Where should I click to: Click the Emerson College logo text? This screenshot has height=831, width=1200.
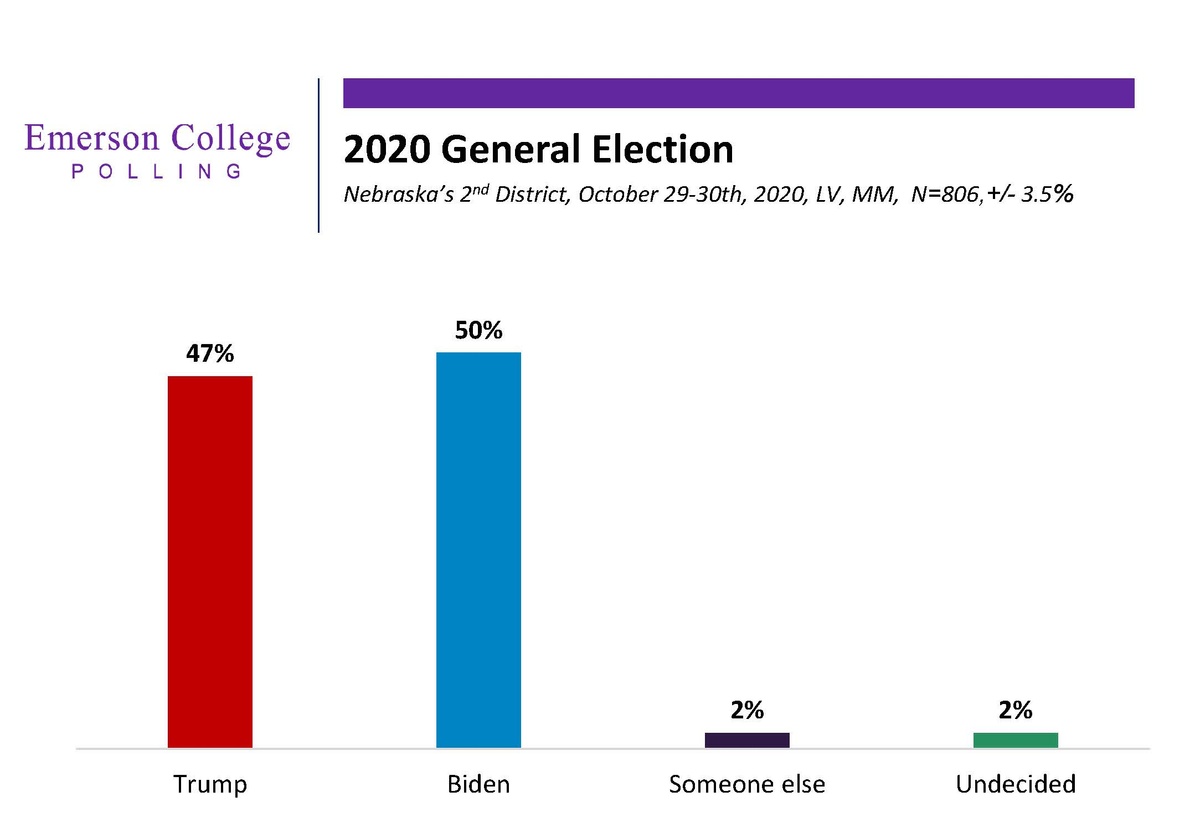pyautogui.click(x=158, y=139)
